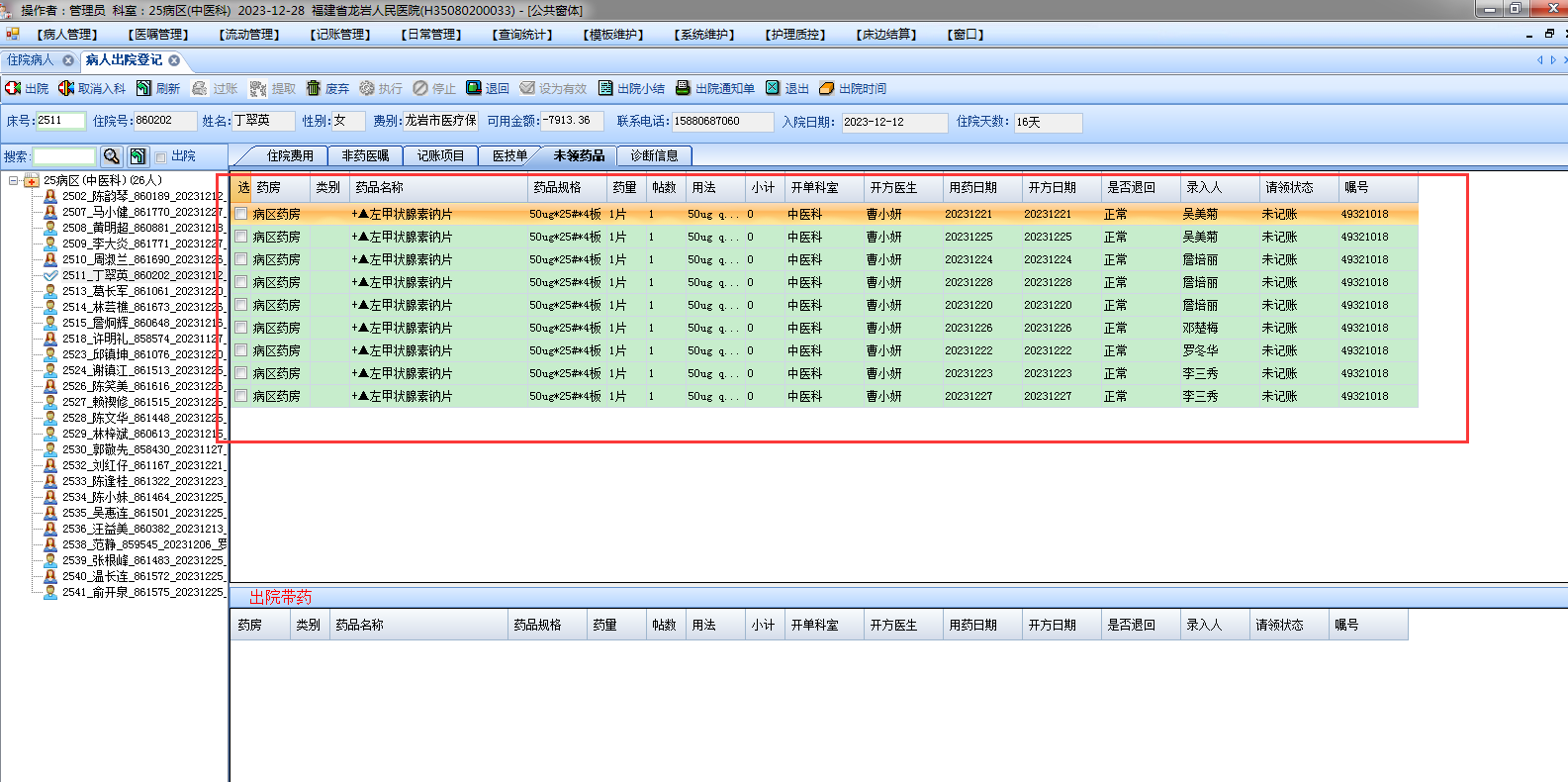Tick the checkbox for the 20231223 medication row
The width and height of the screenshot is (1568, 782).
click(241, 373)
